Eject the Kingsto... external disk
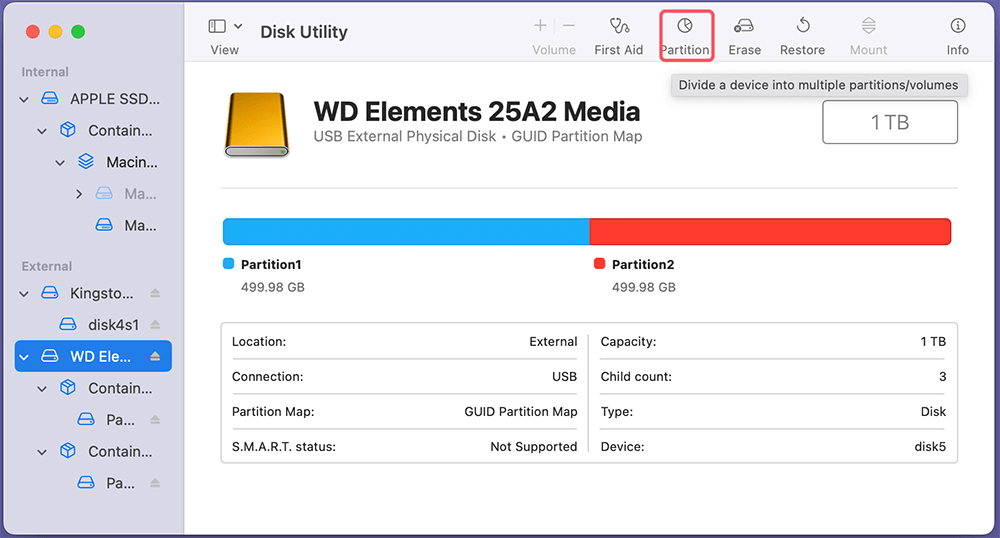 click(x=155, y=293)
